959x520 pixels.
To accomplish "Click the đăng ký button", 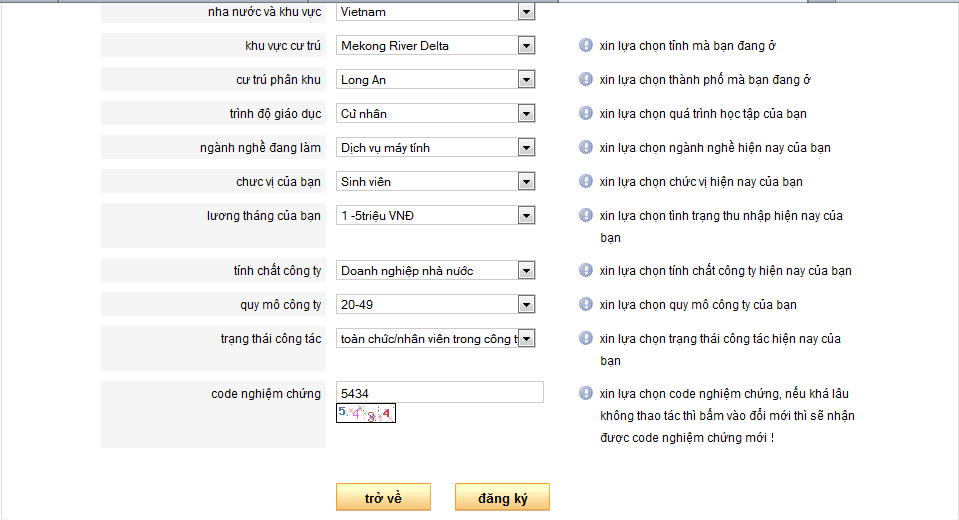I will coord(502,497).
